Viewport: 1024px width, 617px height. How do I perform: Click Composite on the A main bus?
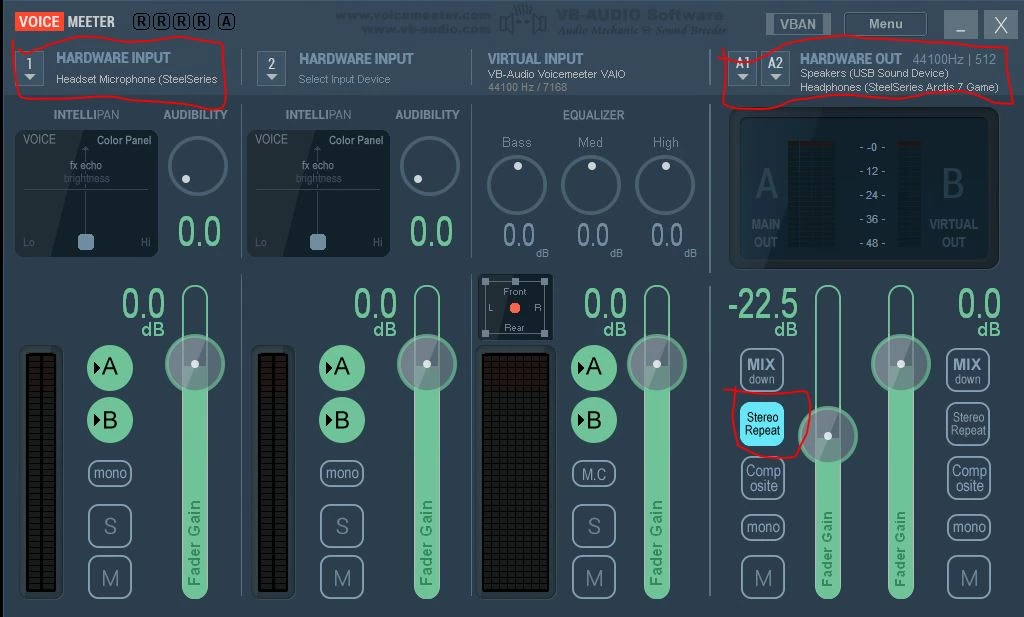coord(763,478)
